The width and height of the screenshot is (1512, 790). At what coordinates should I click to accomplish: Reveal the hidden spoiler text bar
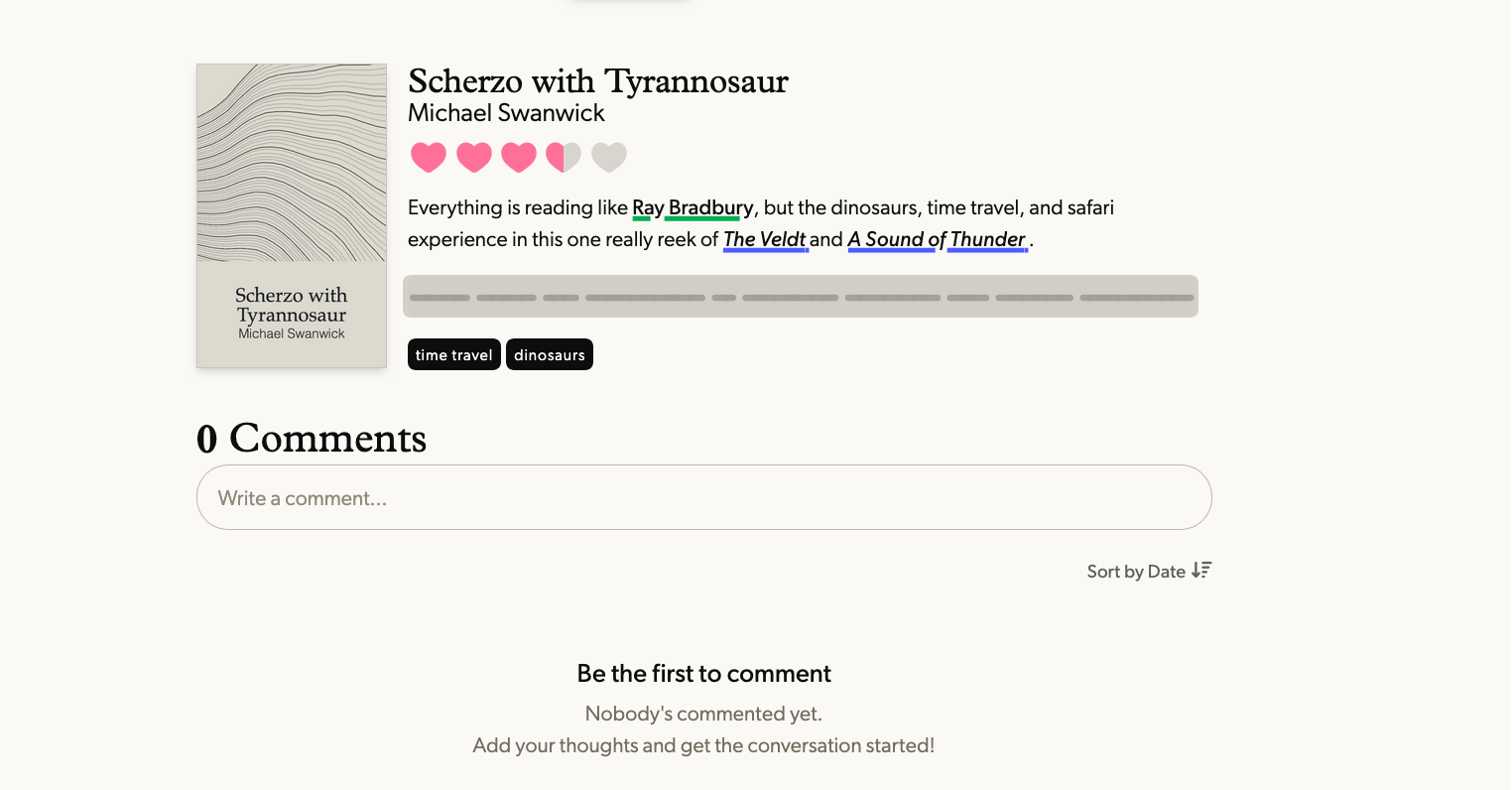[801, 297]
